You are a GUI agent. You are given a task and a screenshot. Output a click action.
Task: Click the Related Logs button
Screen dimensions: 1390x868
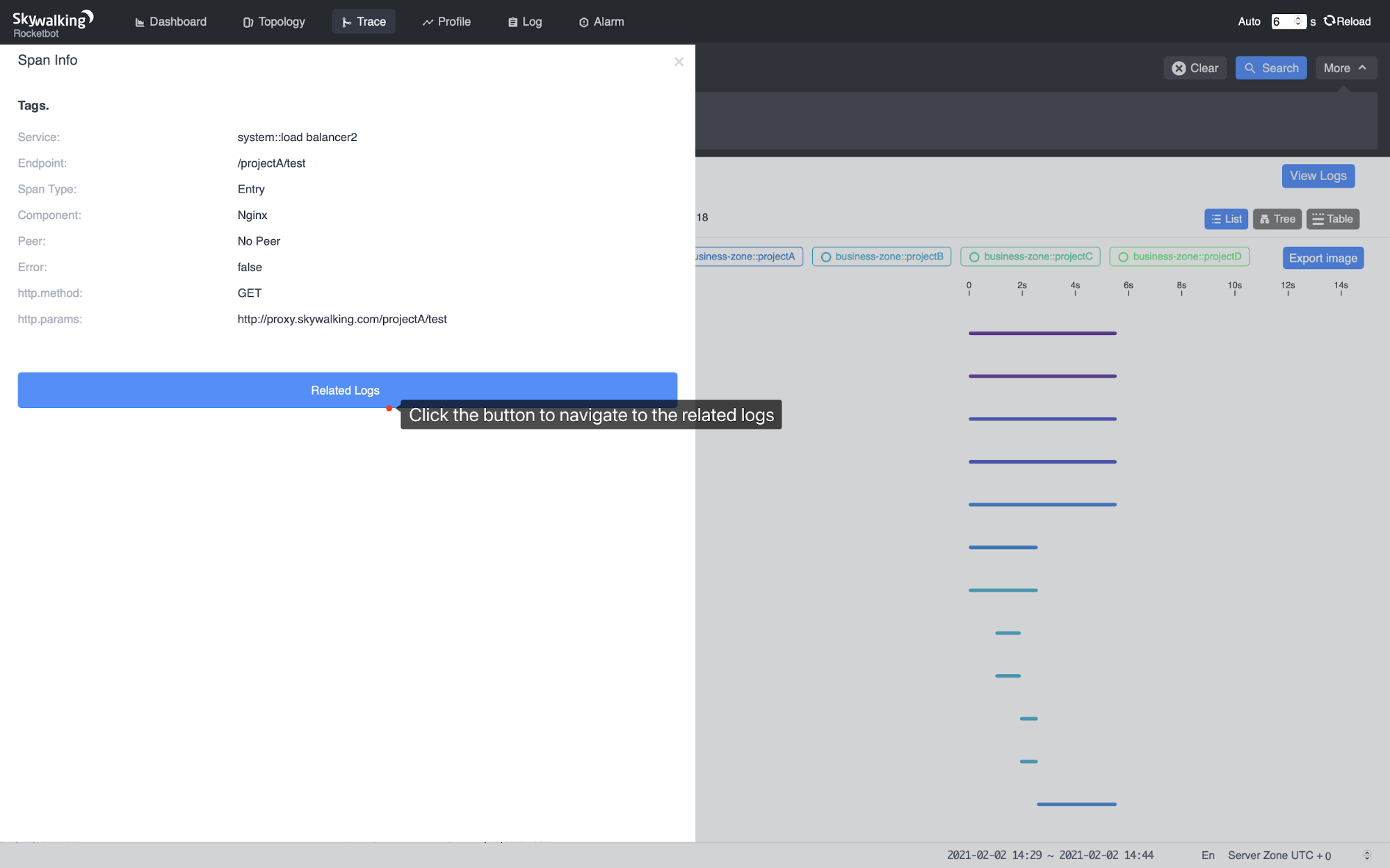click(x=346, y=390)
